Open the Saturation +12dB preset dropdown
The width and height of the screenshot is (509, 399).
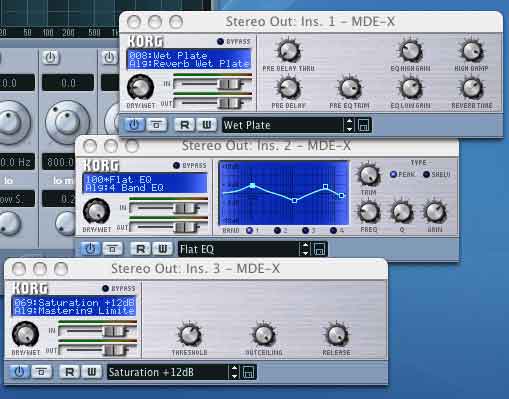168,372
